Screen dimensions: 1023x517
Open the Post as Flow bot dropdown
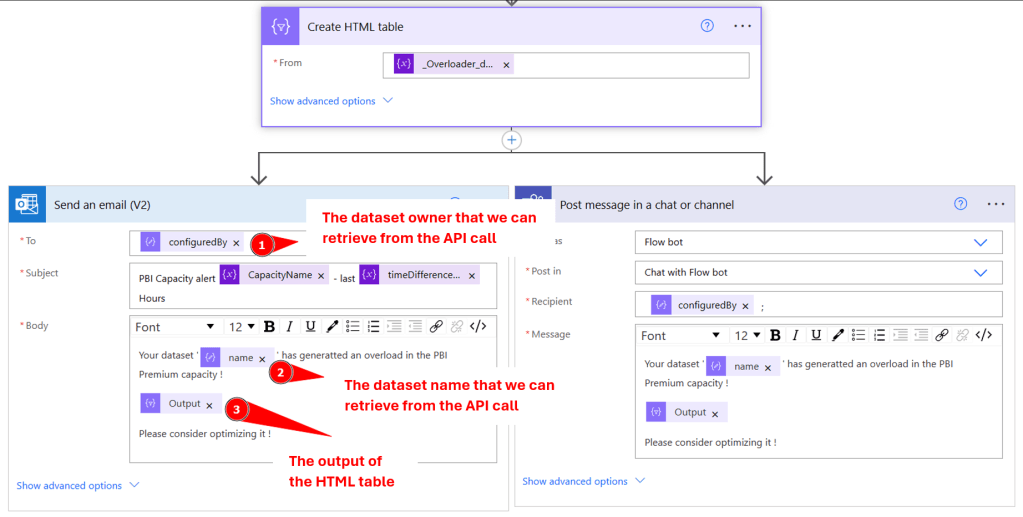pos(979,242)
